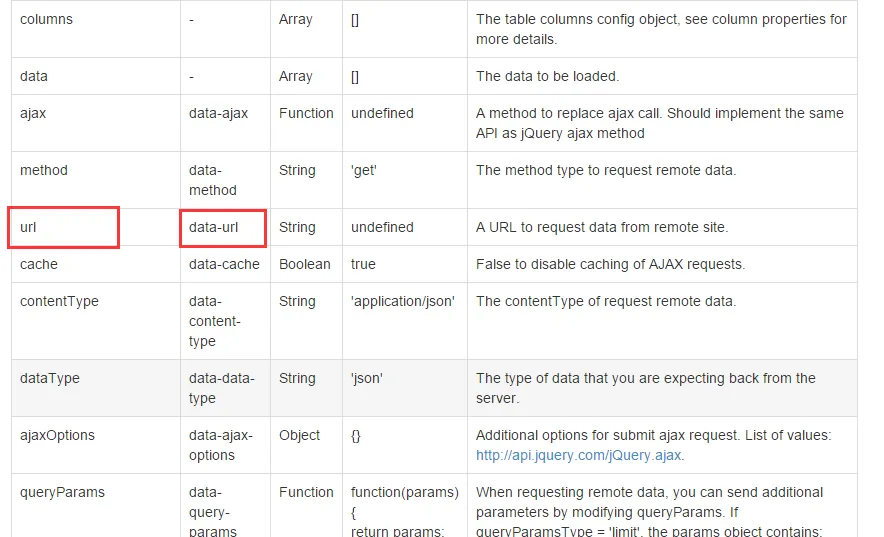Click the highlighted 'url' option name cell
The image size is (884, 537).
(x=63, y=227)
